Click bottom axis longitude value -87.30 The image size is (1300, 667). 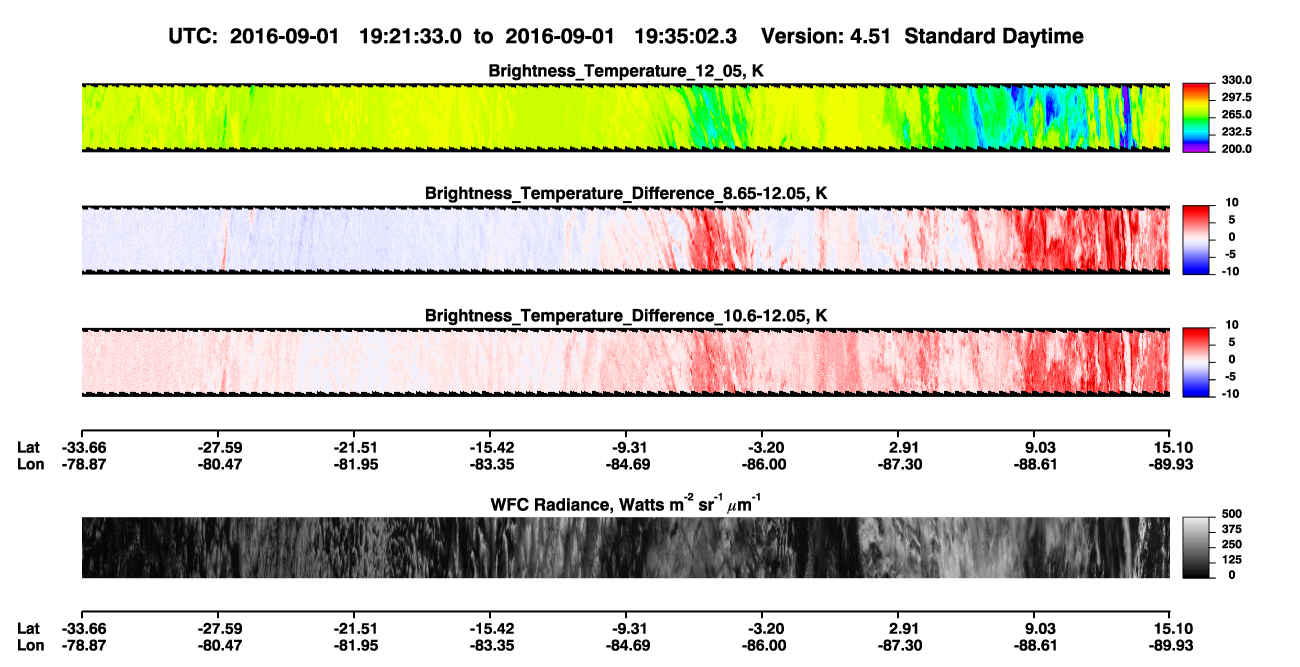(898, 645)
